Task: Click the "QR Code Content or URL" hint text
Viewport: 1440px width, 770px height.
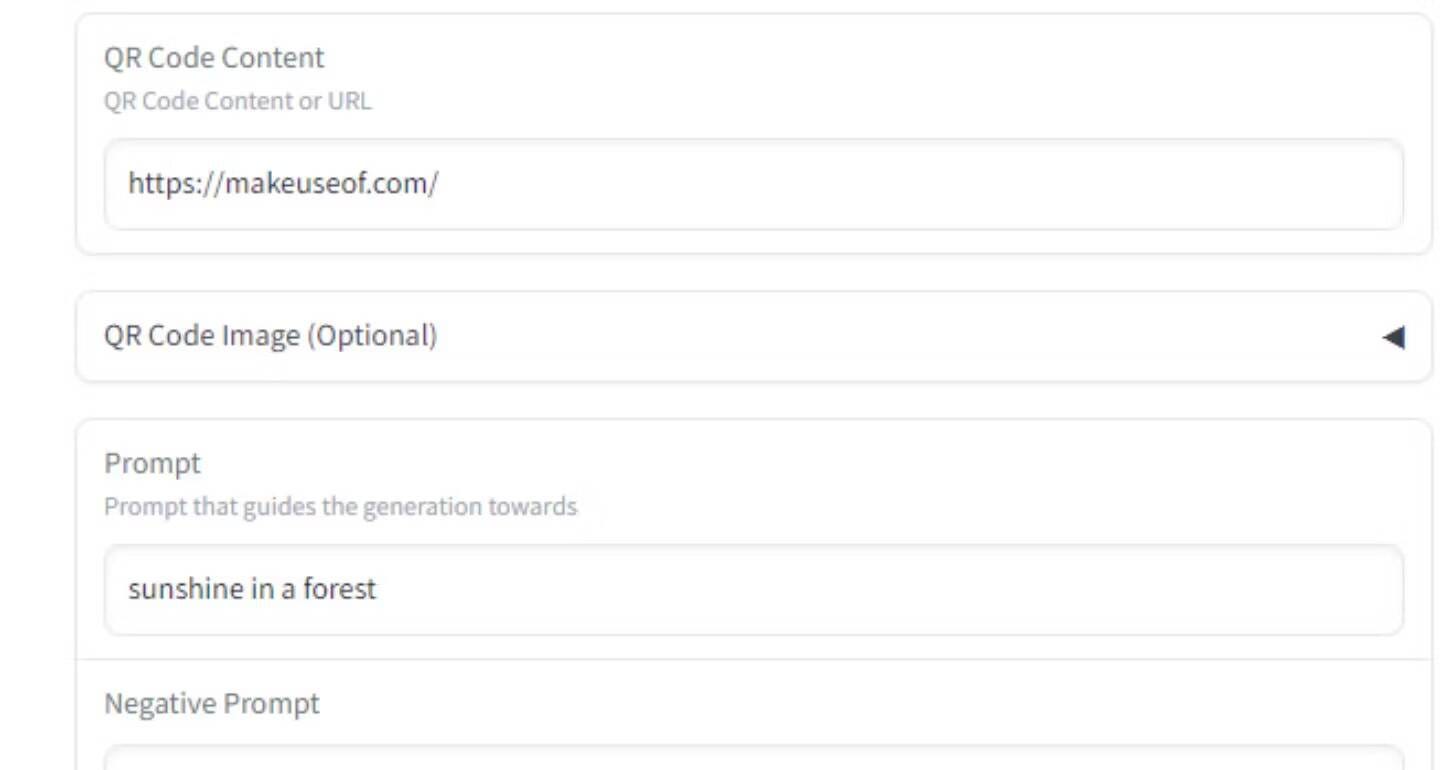Action: tap(237, 101)
